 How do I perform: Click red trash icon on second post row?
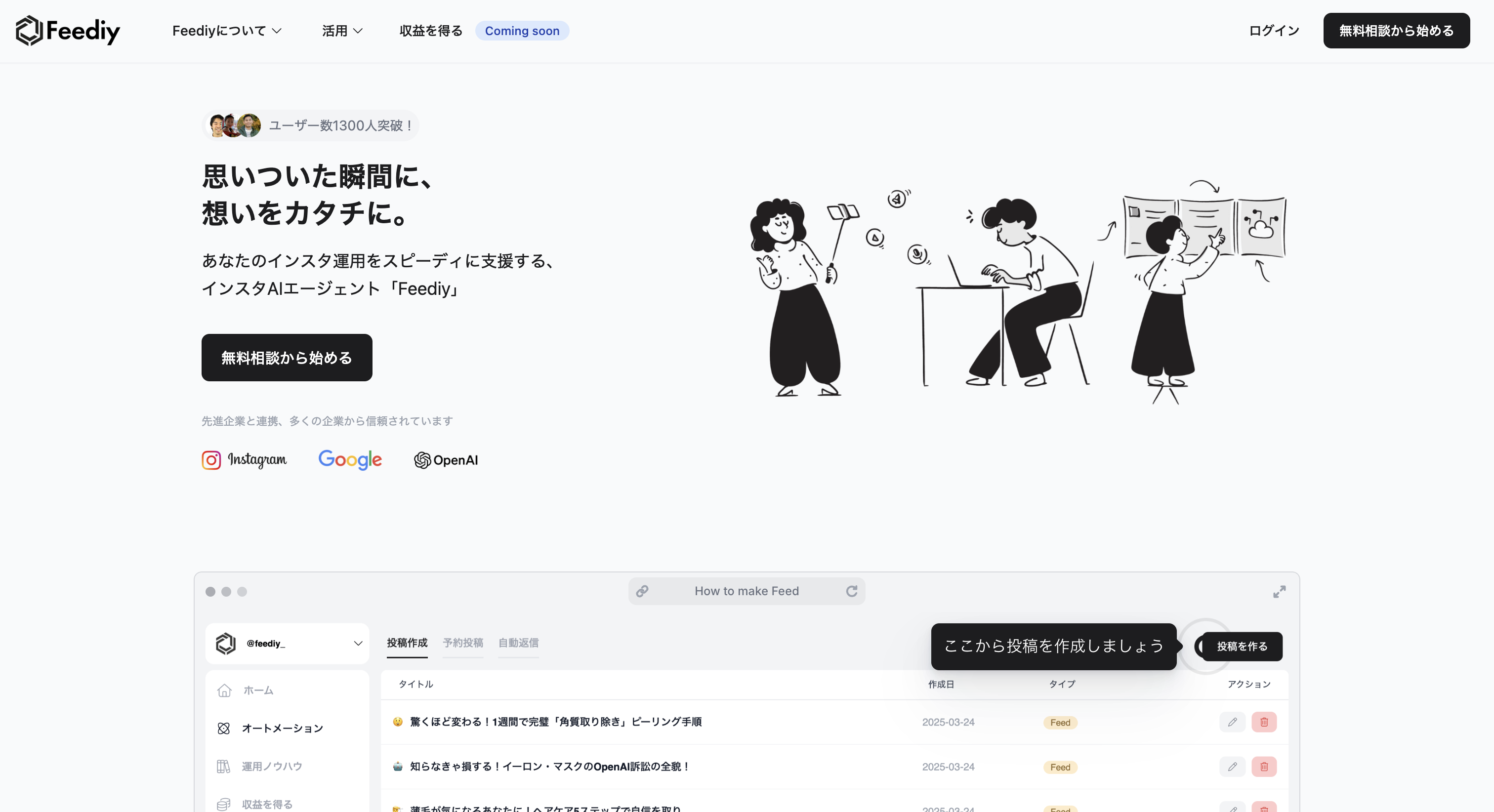click(x=1264, y=767)
